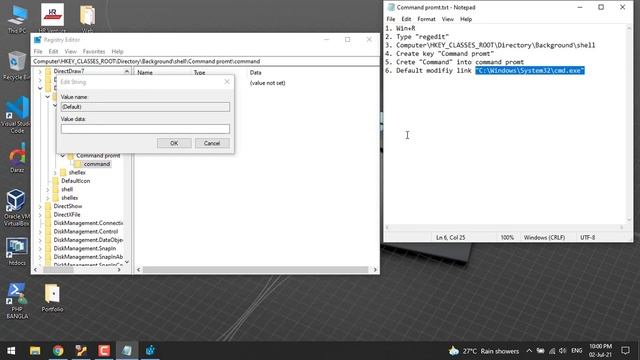The width and height of the screenshot is (640, 360).
Task: Close the Edit String dialog
Action: 227,82
